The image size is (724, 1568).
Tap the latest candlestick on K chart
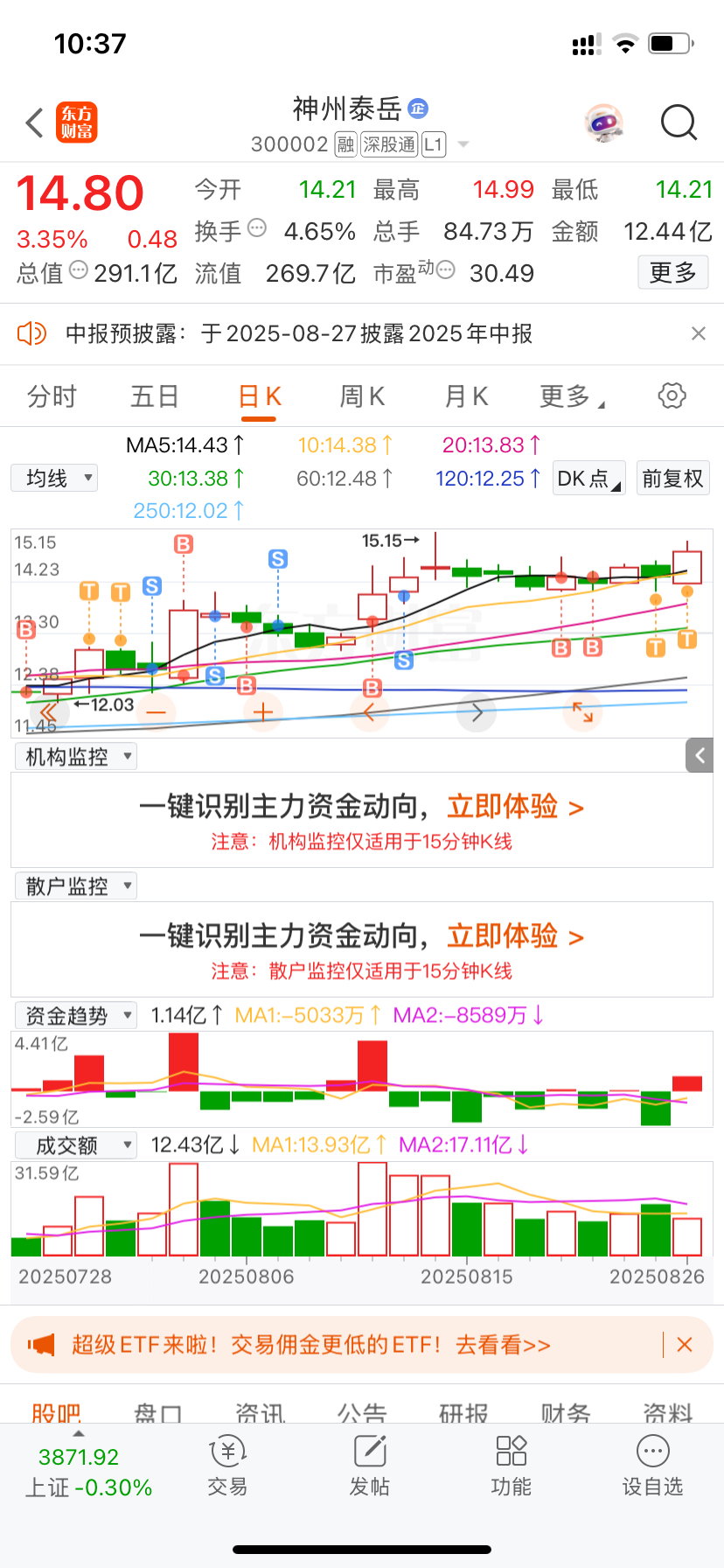point(687,565)
